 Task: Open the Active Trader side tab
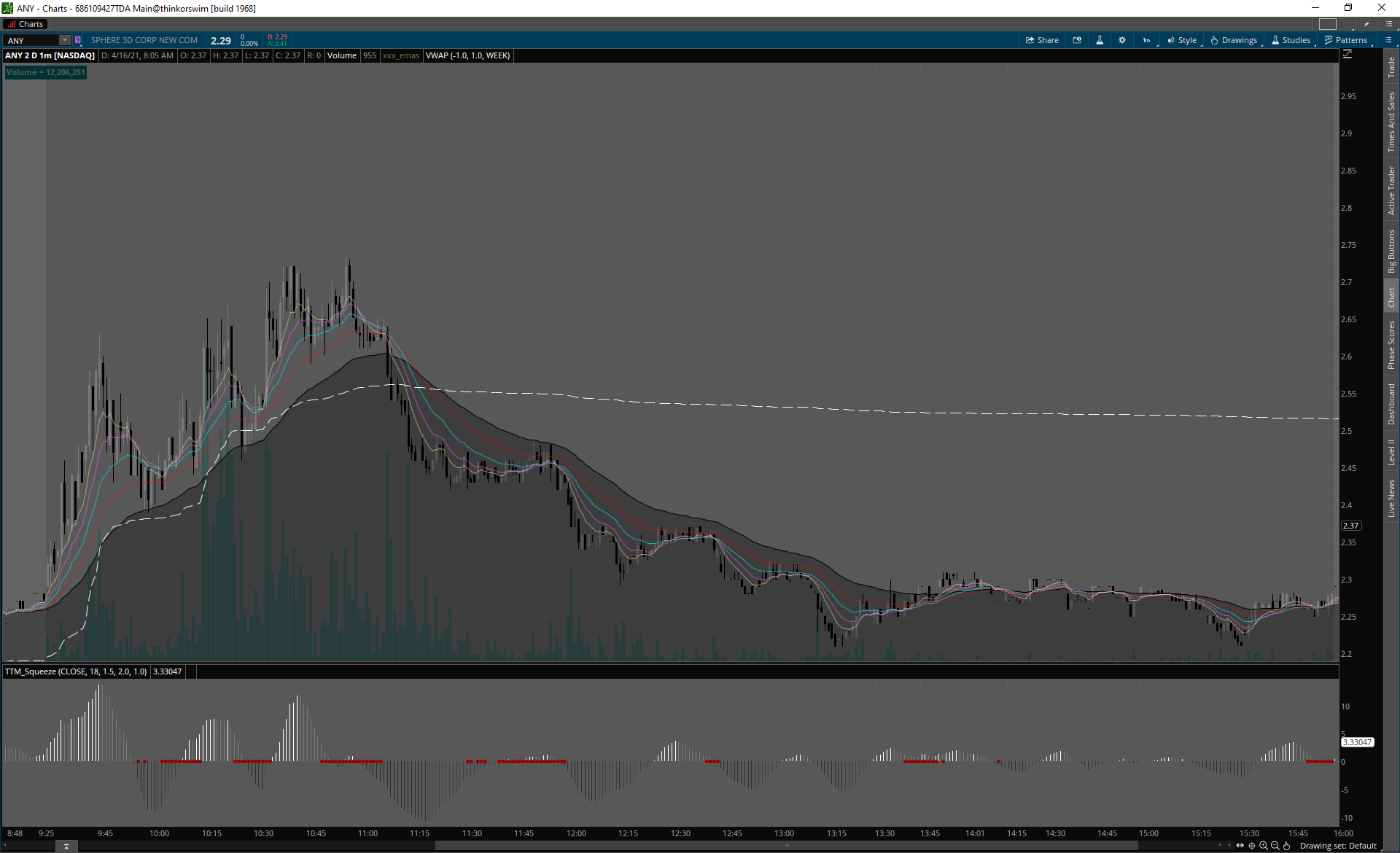pos(1391,190)
